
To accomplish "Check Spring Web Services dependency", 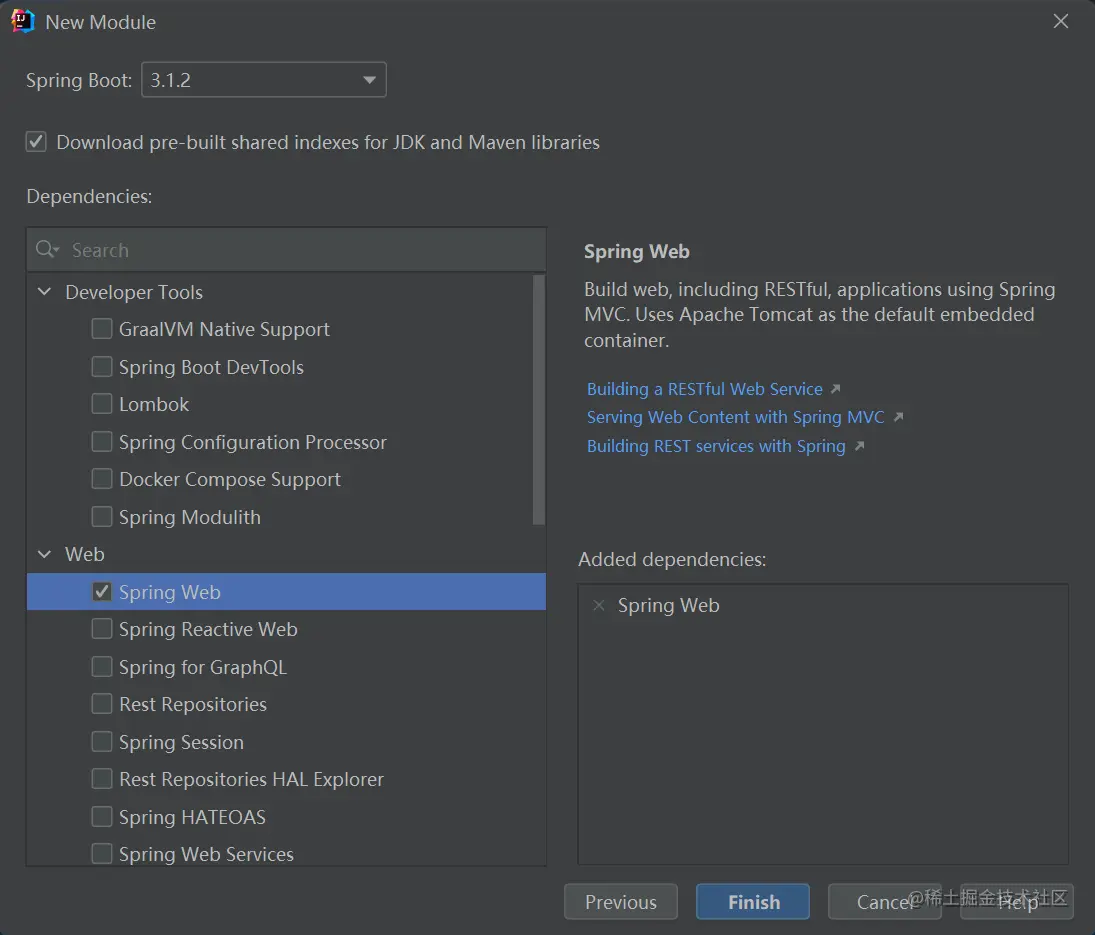I will [x=102, y=853].
